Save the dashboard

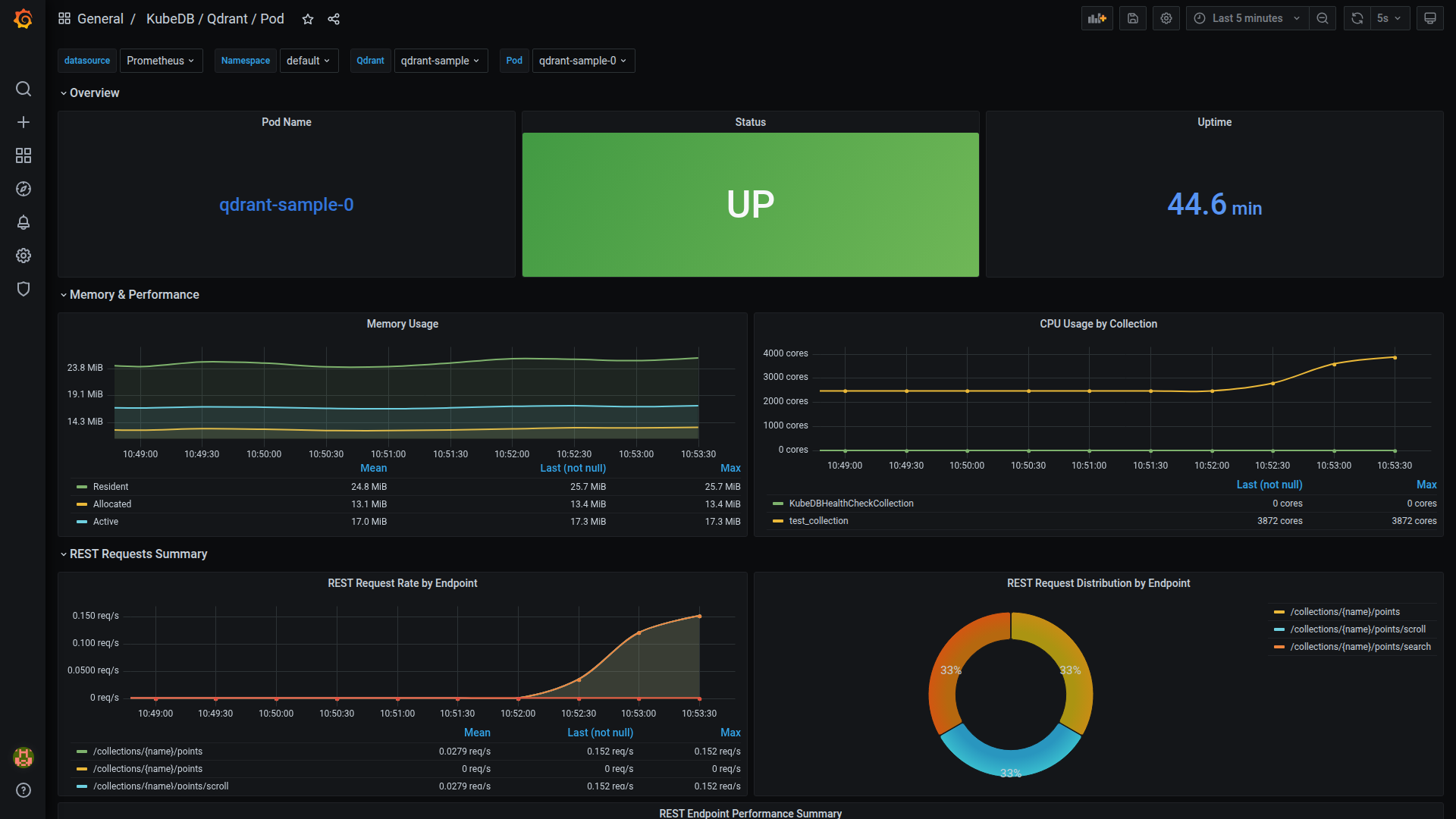[1133, 18]
